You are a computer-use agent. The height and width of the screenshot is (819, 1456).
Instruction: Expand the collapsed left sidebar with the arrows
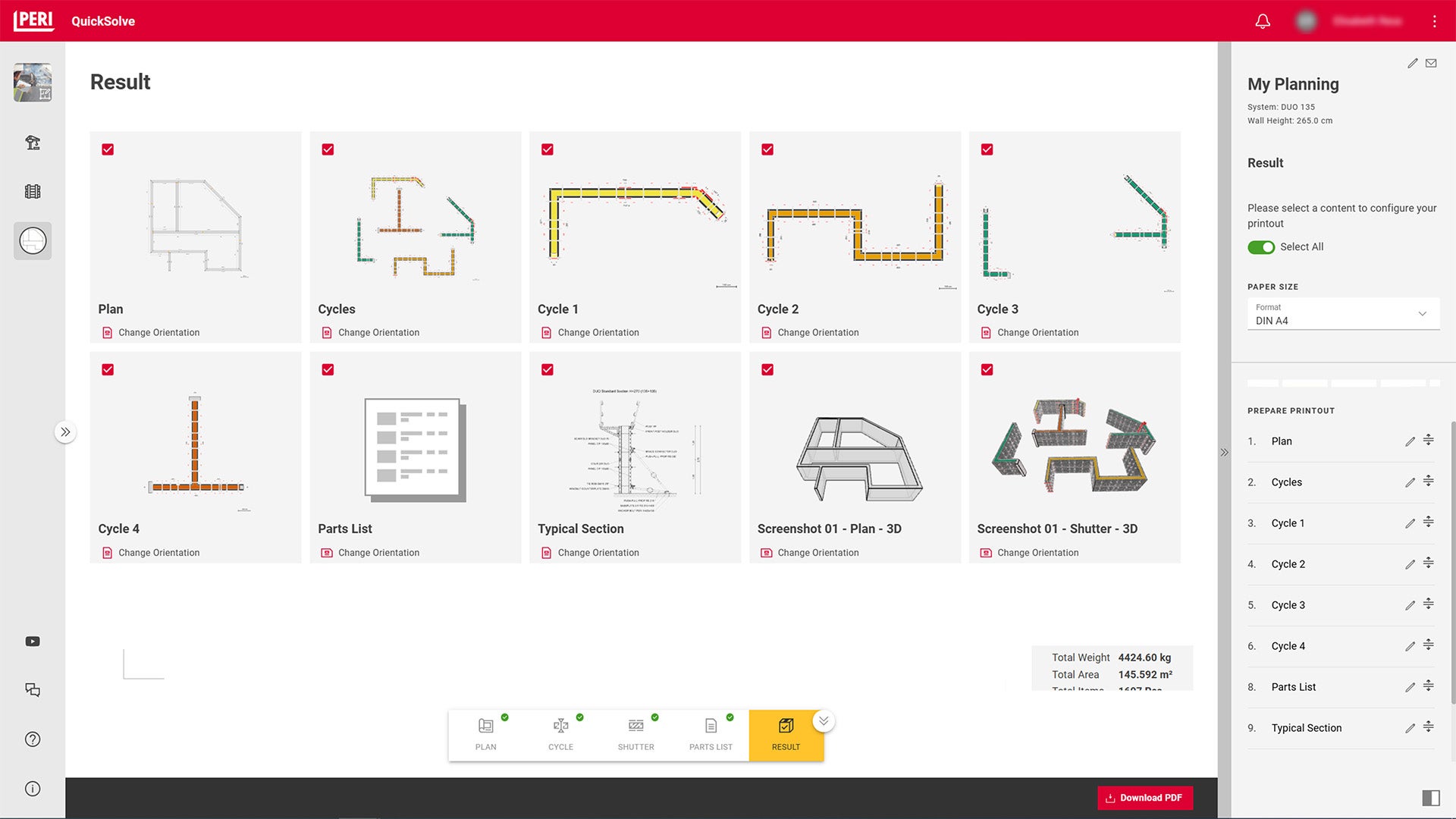65,431
